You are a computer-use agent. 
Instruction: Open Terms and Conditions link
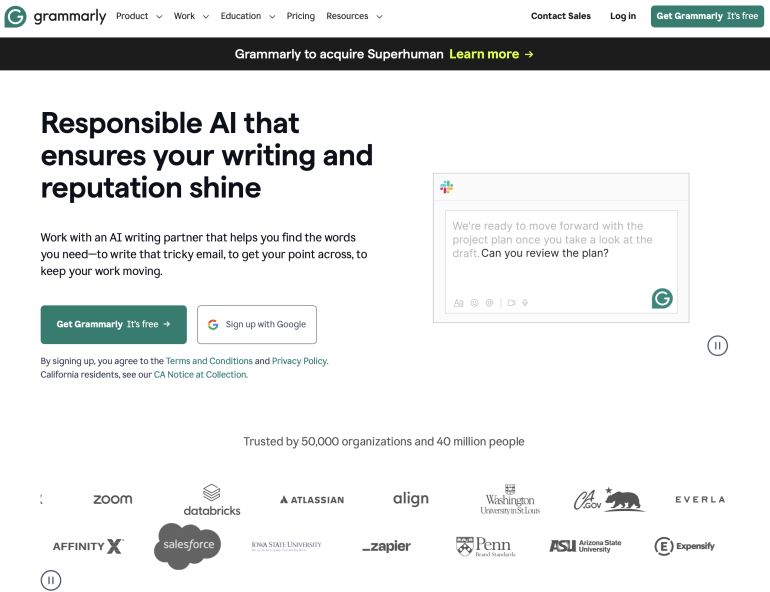tap(209, 361)
